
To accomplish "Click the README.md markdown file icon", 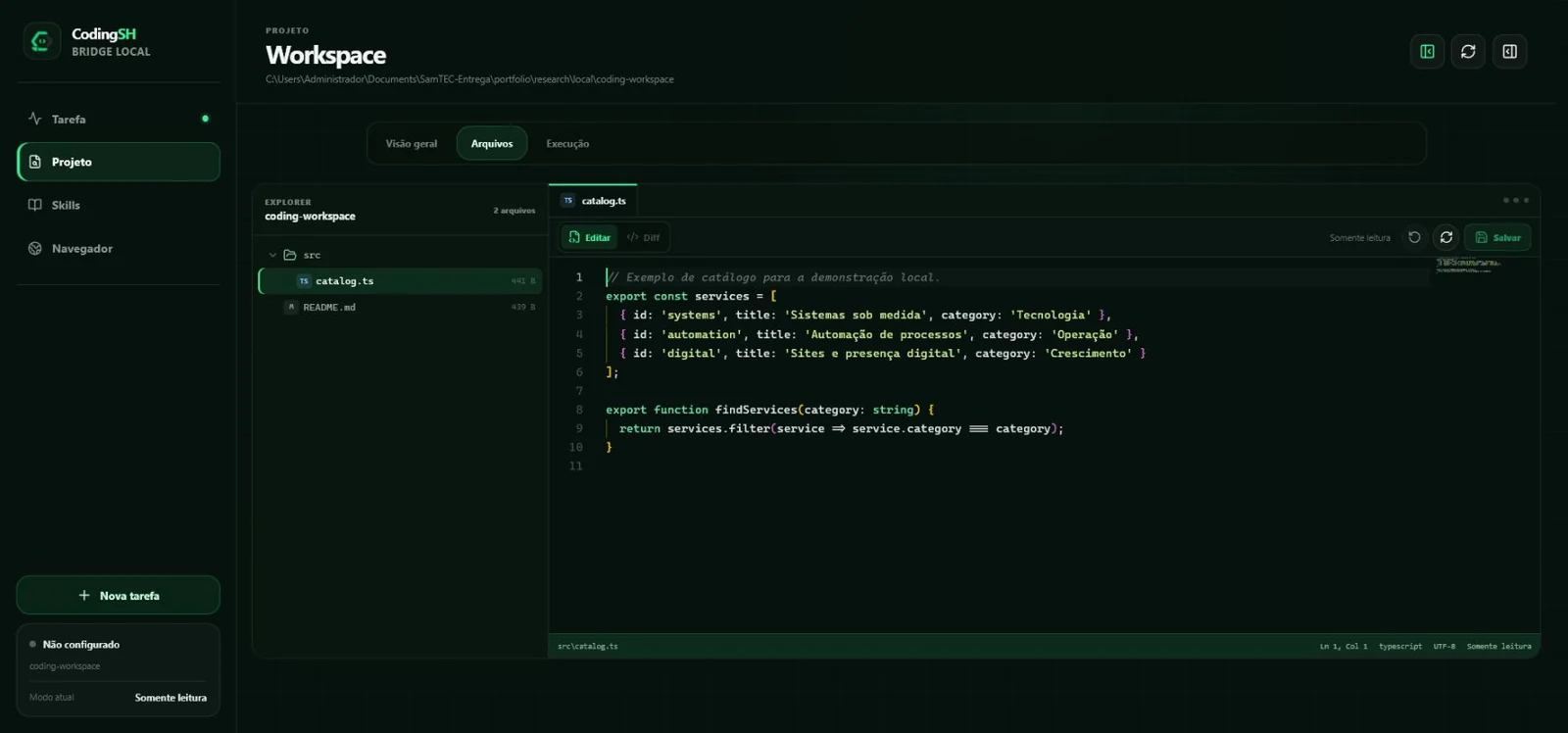I will (x=291, y=307).
